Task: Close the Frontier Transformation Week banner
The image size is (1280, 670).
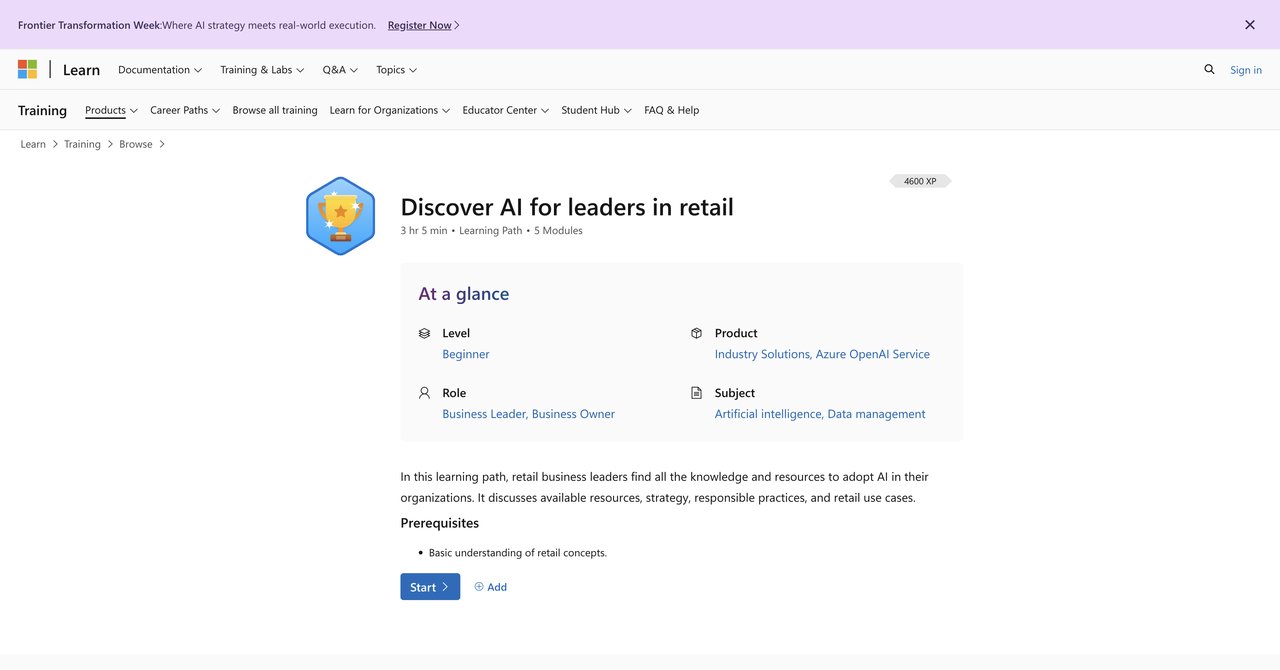Action: tap(1250, 25)
